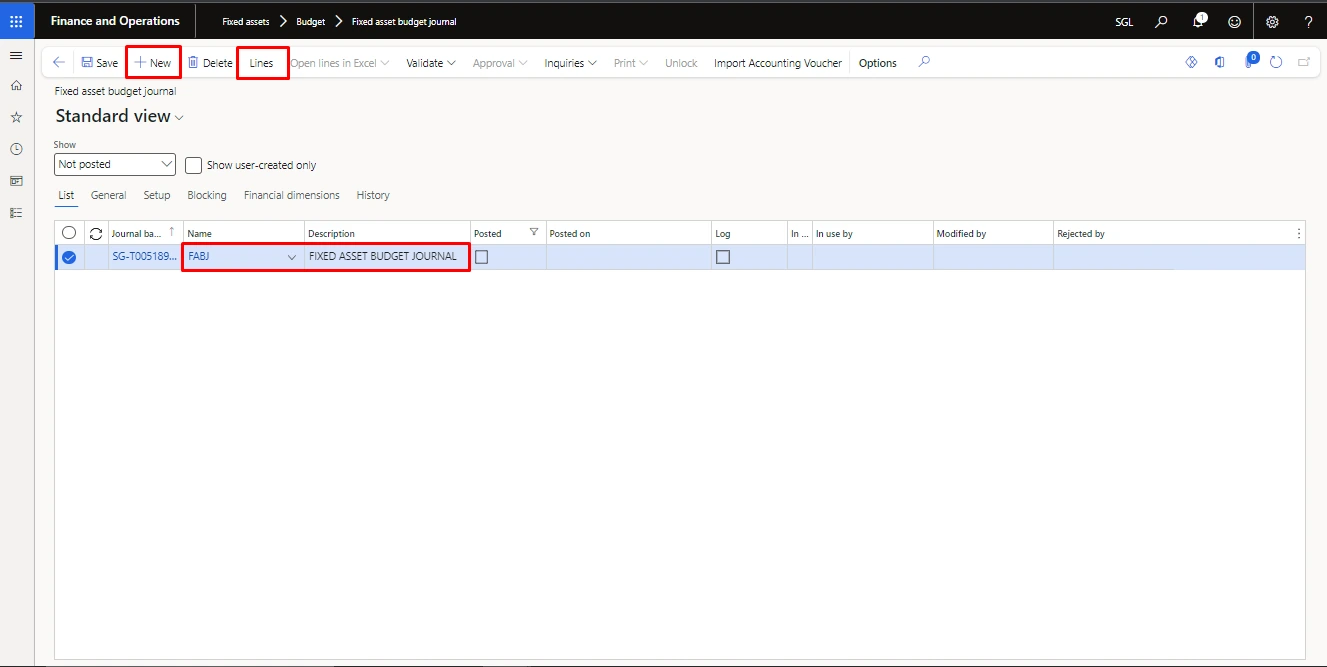Open Help question mark icon
Screen dimensions: 1327x667
point(1308,21)
